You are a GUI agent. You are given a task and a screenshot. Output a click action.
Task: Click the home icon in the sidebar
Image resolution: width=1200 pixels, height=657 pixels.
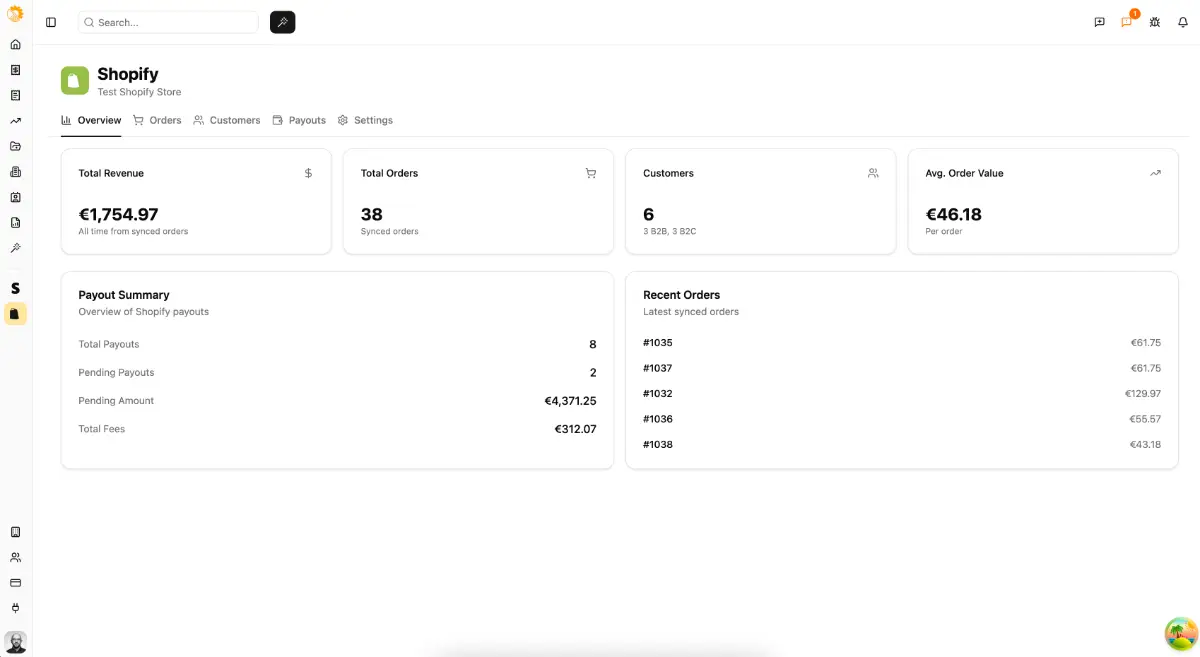(x=15, y=44)
